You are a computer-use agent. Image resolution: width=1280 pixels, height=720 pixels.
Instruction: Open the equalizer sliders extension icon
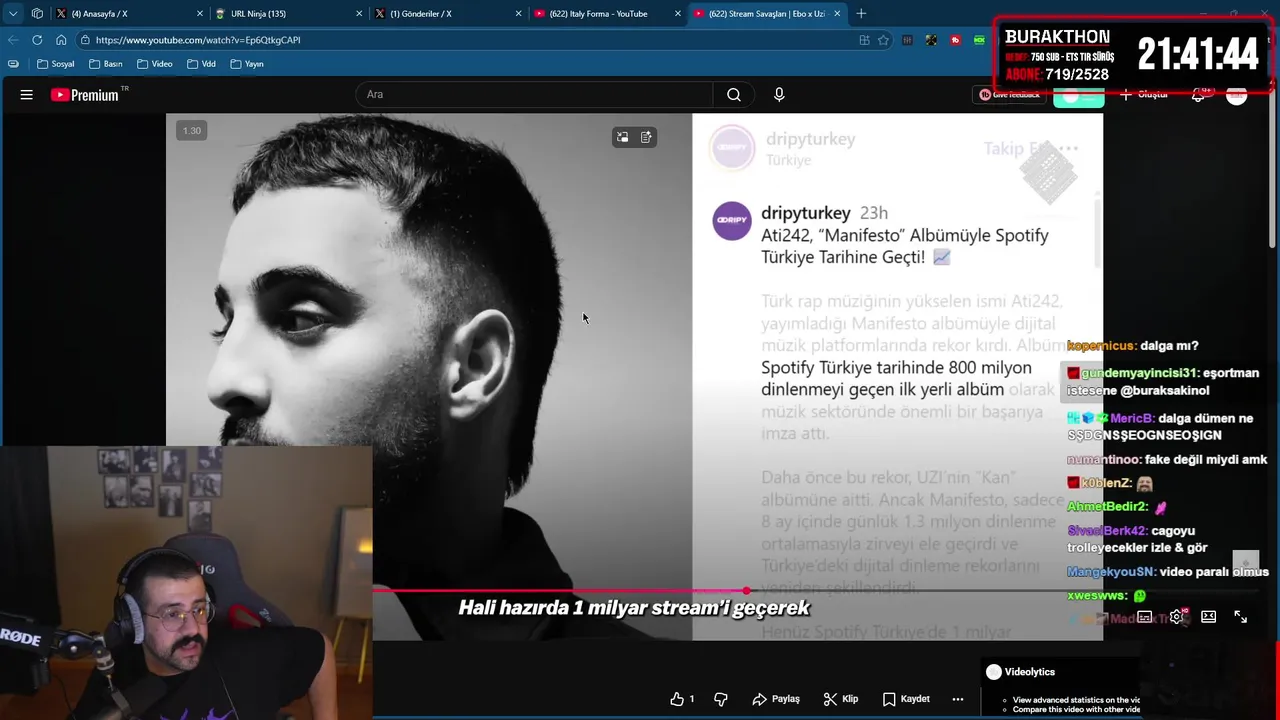click(907, 40)
